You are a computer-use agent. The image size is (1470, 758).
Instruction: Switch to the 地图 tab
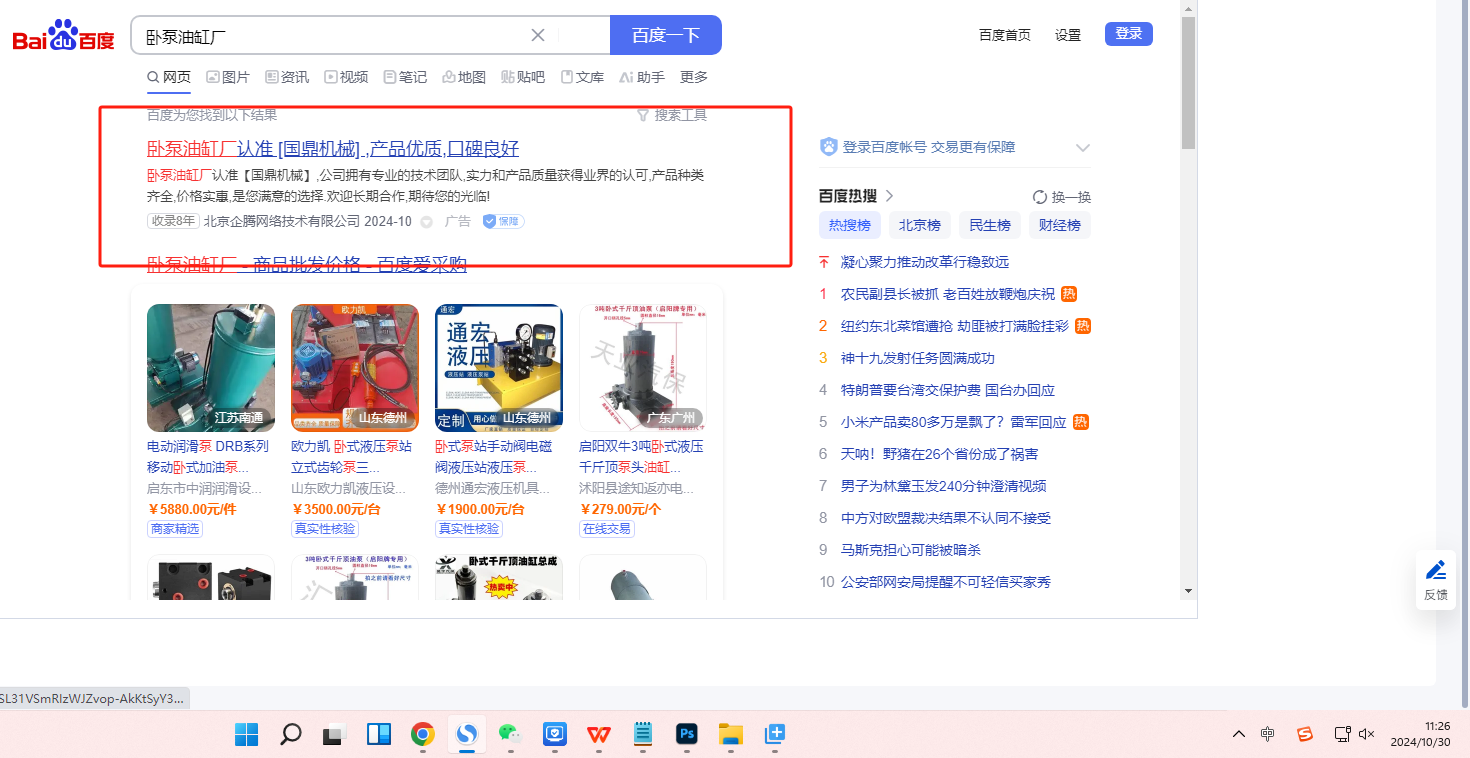[x=464, y=77]
